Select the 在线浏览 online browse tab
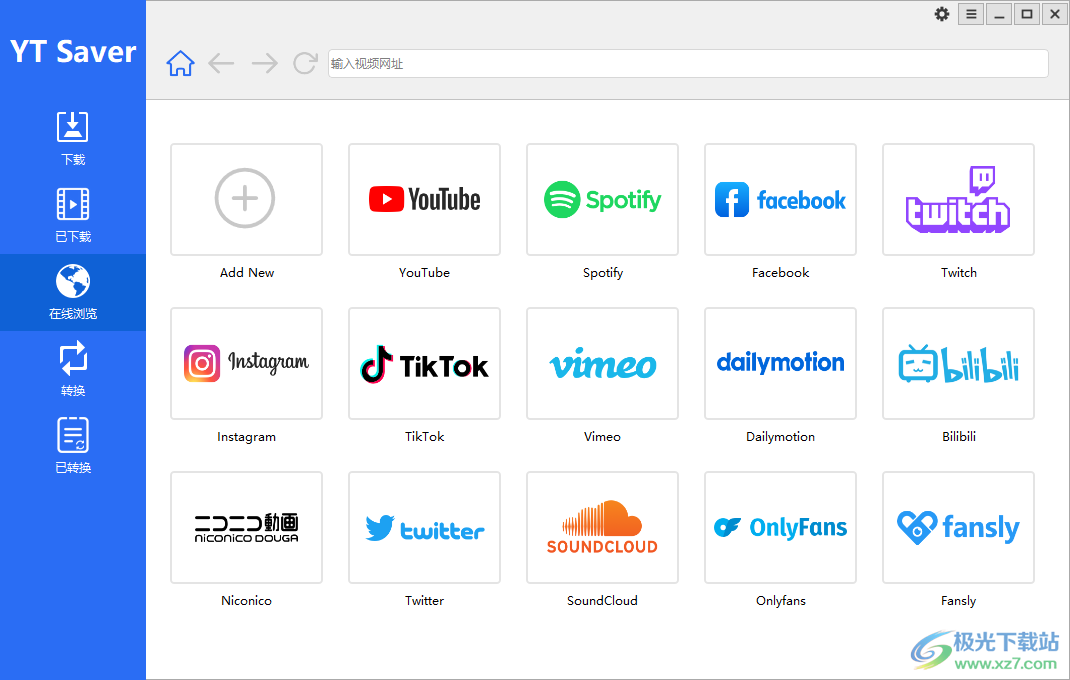 point(72,293)
